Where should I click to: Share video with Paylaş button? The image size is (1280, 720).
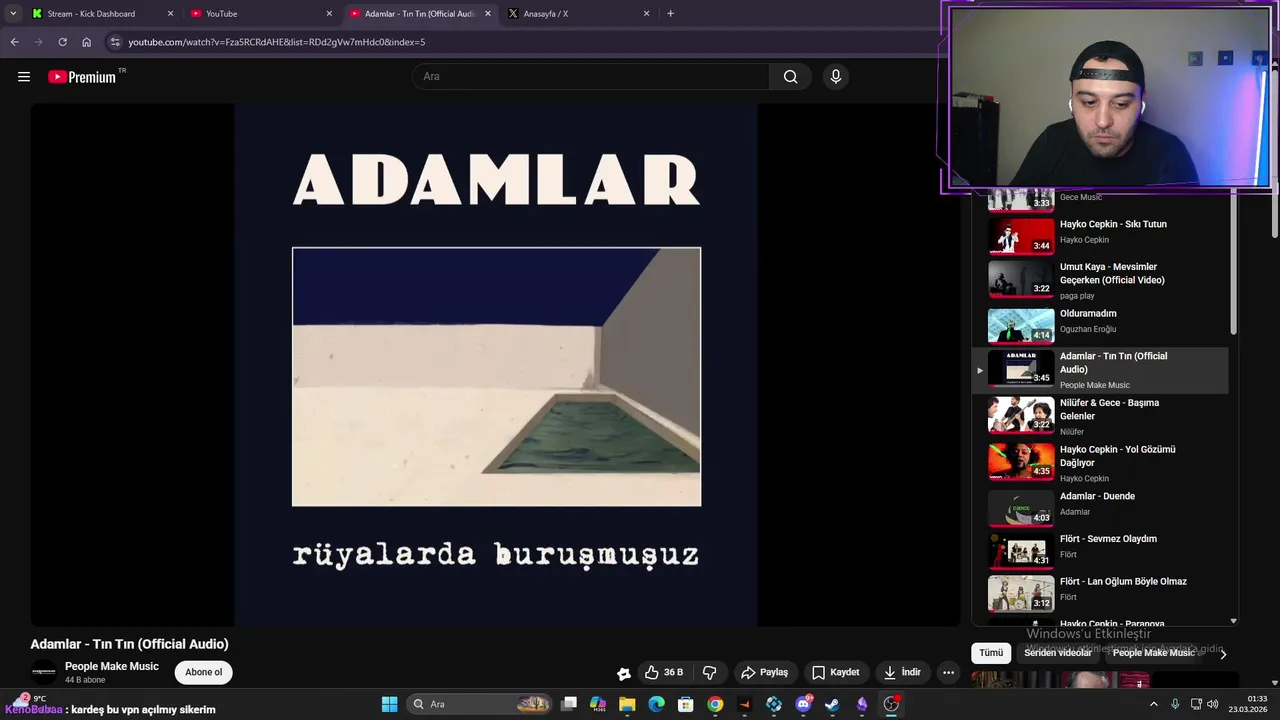pos(764,672)
